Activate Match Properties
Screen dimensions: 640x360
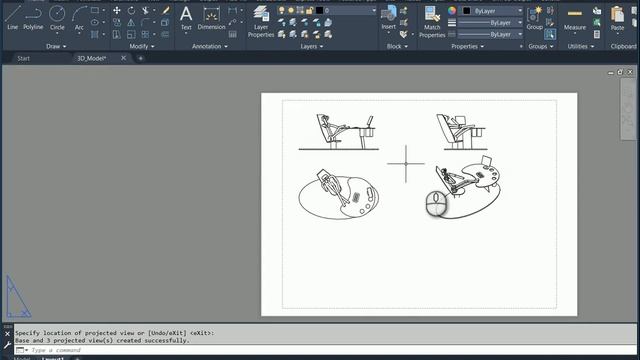coord(432,22)
